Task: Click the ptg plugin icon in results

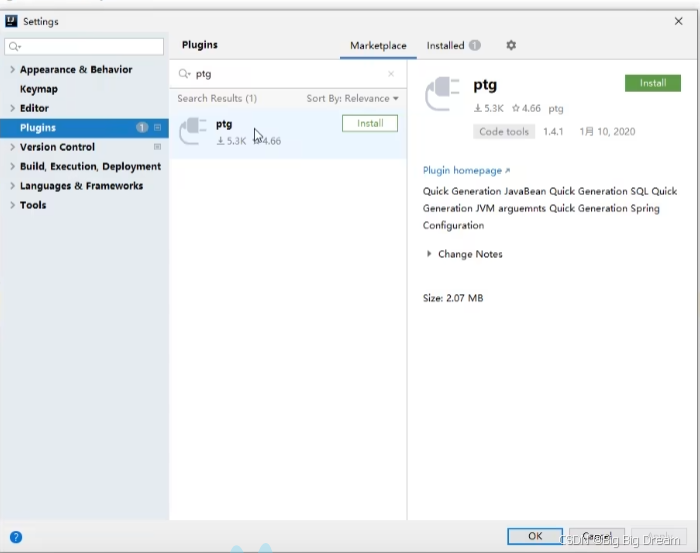Action: click(x=193, y=131)
